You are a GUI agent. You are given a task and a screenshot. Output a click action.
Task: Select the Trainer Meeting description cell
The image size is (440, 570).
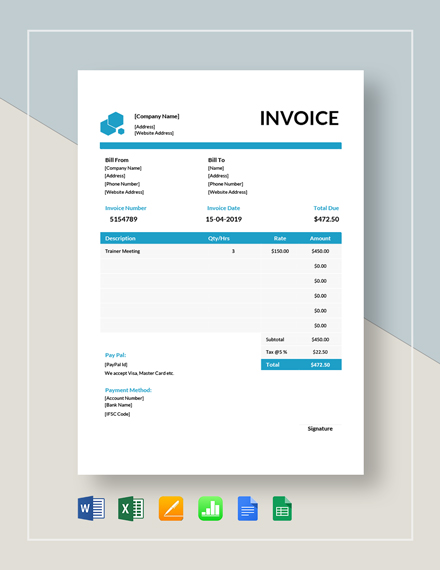(123, 251)
